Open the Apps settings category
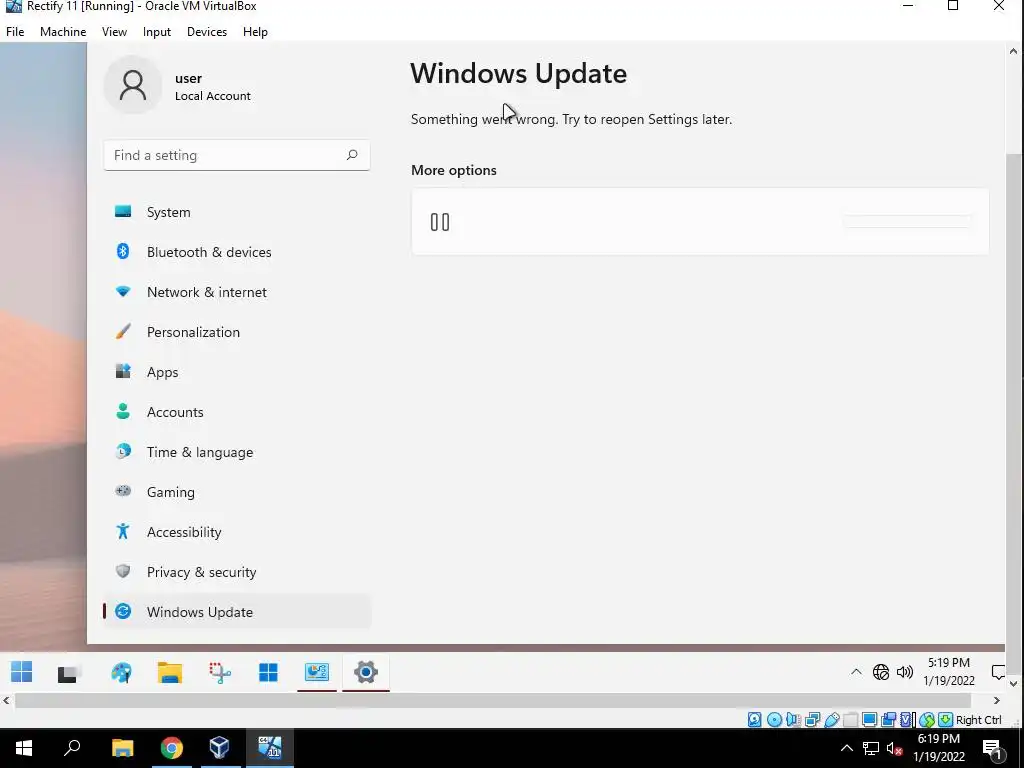 237,372
